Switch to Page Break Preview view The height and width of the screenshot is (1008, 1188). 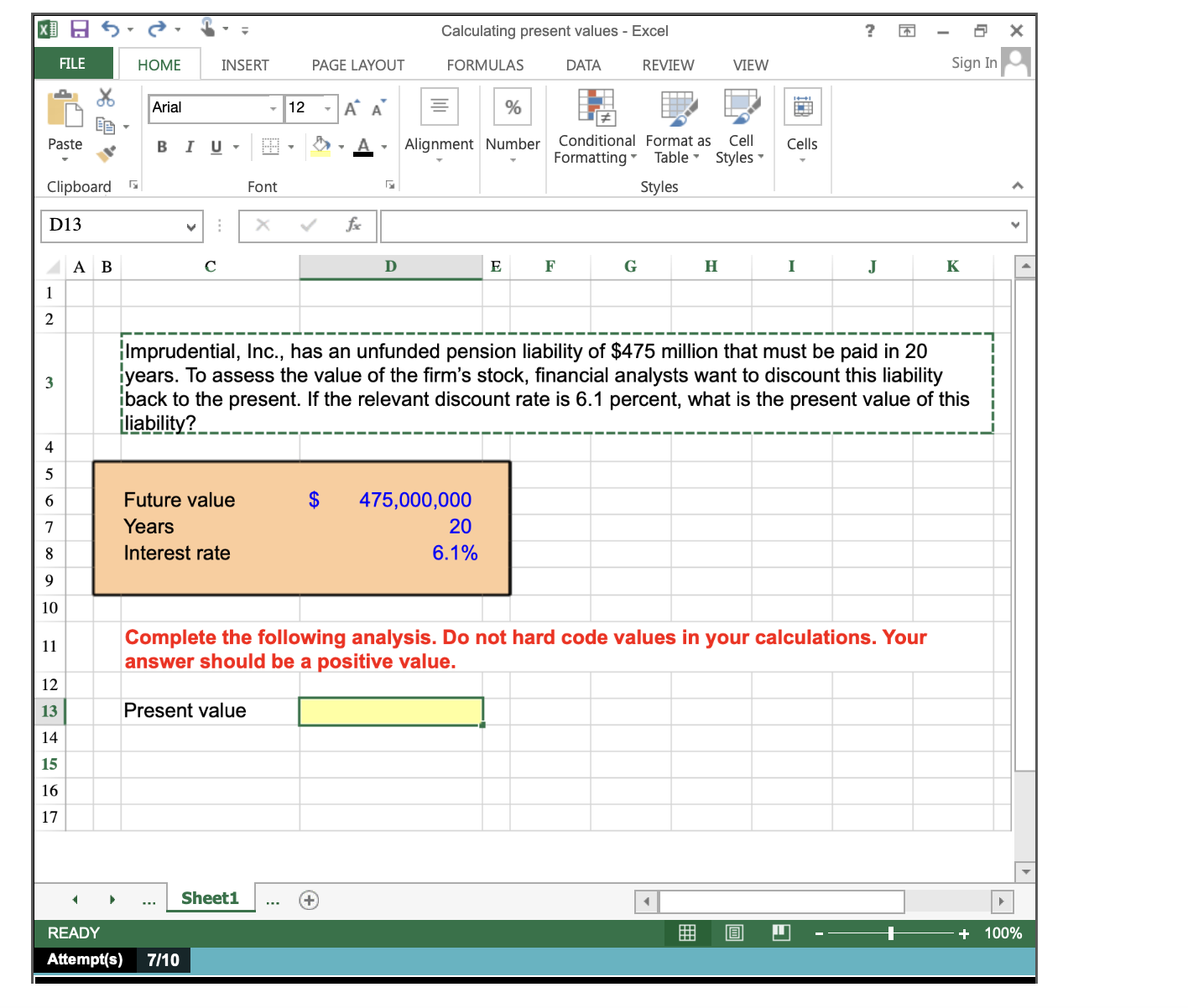click(x=781, y=933)
